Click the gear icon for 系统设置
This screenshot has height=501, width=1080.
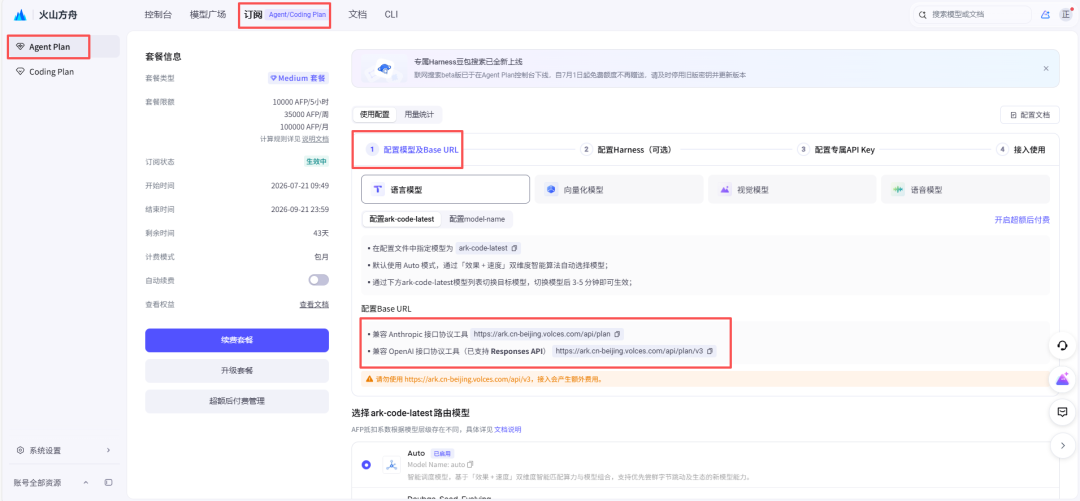click(20, 451)
